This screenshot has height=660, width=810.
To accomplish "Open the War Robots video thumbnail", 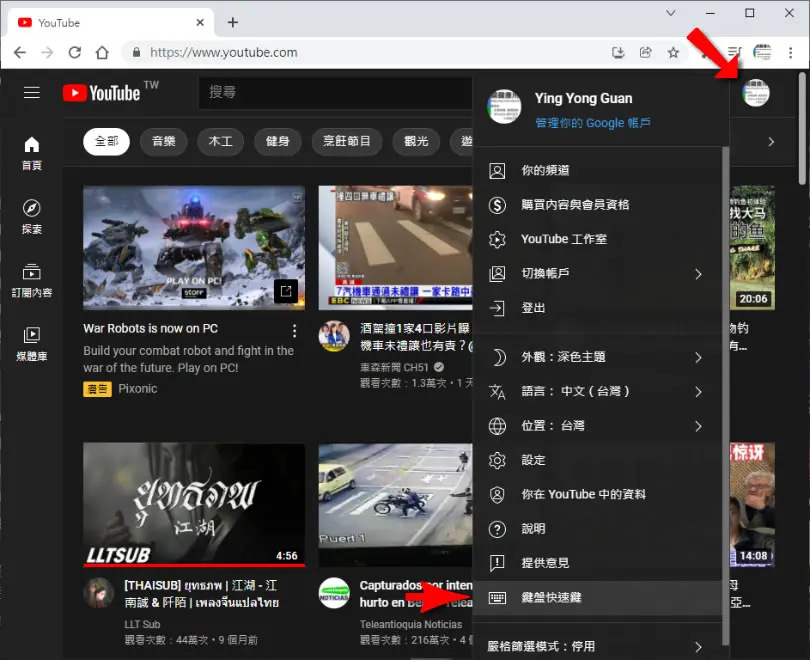I will point(194,248).
